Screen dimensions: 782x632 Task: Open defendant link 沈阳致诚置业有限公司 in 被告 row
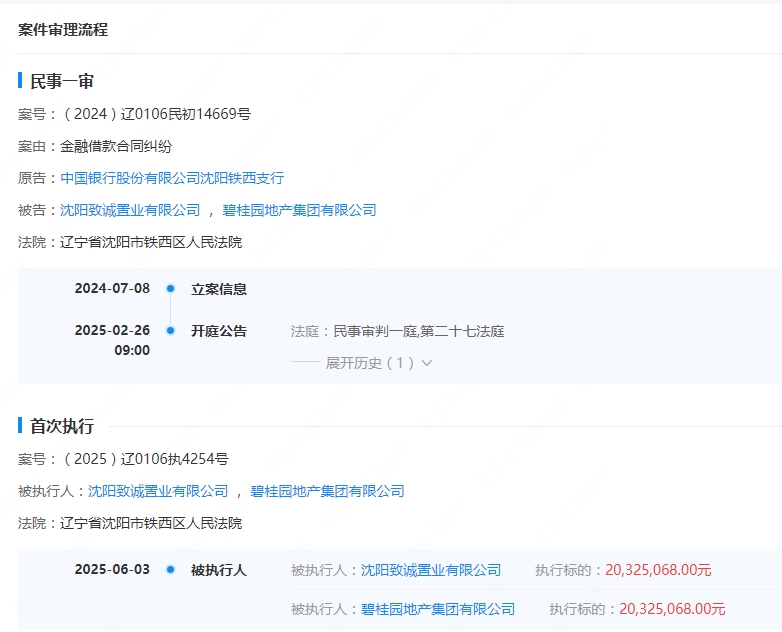pos(130,210)
